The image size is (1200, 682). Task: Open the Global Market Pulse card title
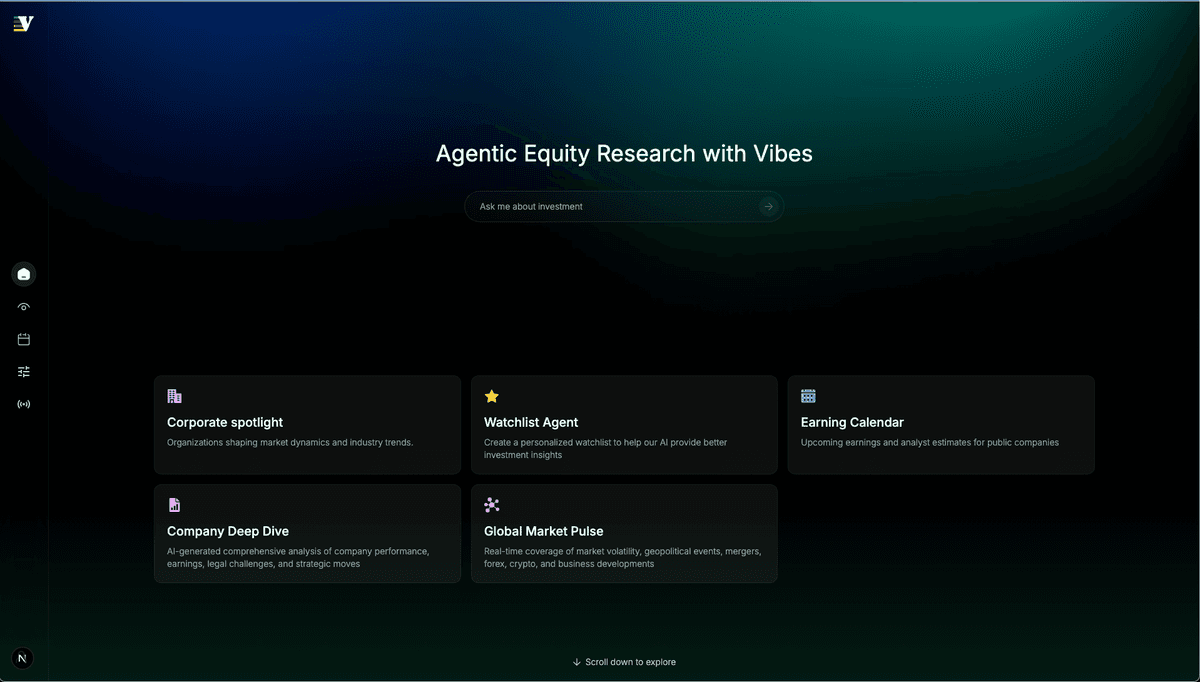coord(544,531)
